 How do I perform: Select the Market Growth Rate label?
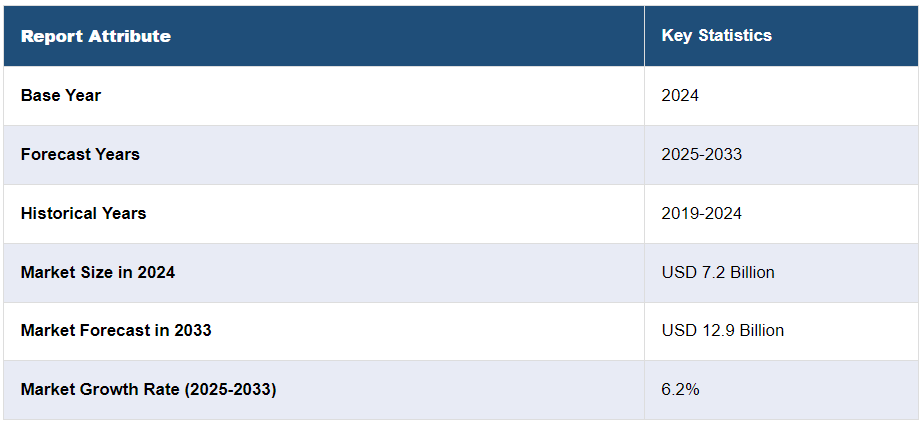pyautogui.click(x=148, y=389)
